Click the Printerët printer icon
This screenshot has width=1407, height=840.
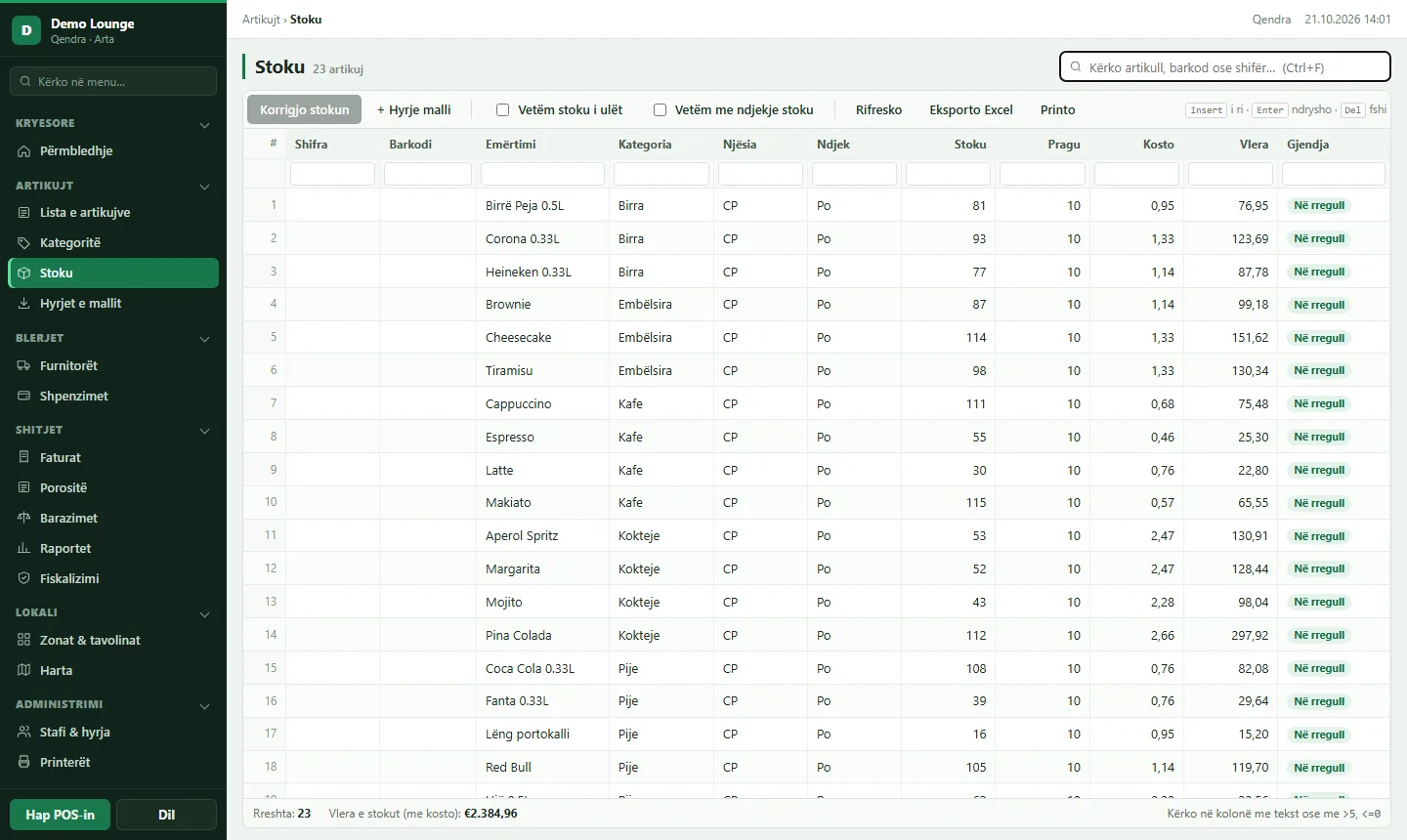coord(24,763)
